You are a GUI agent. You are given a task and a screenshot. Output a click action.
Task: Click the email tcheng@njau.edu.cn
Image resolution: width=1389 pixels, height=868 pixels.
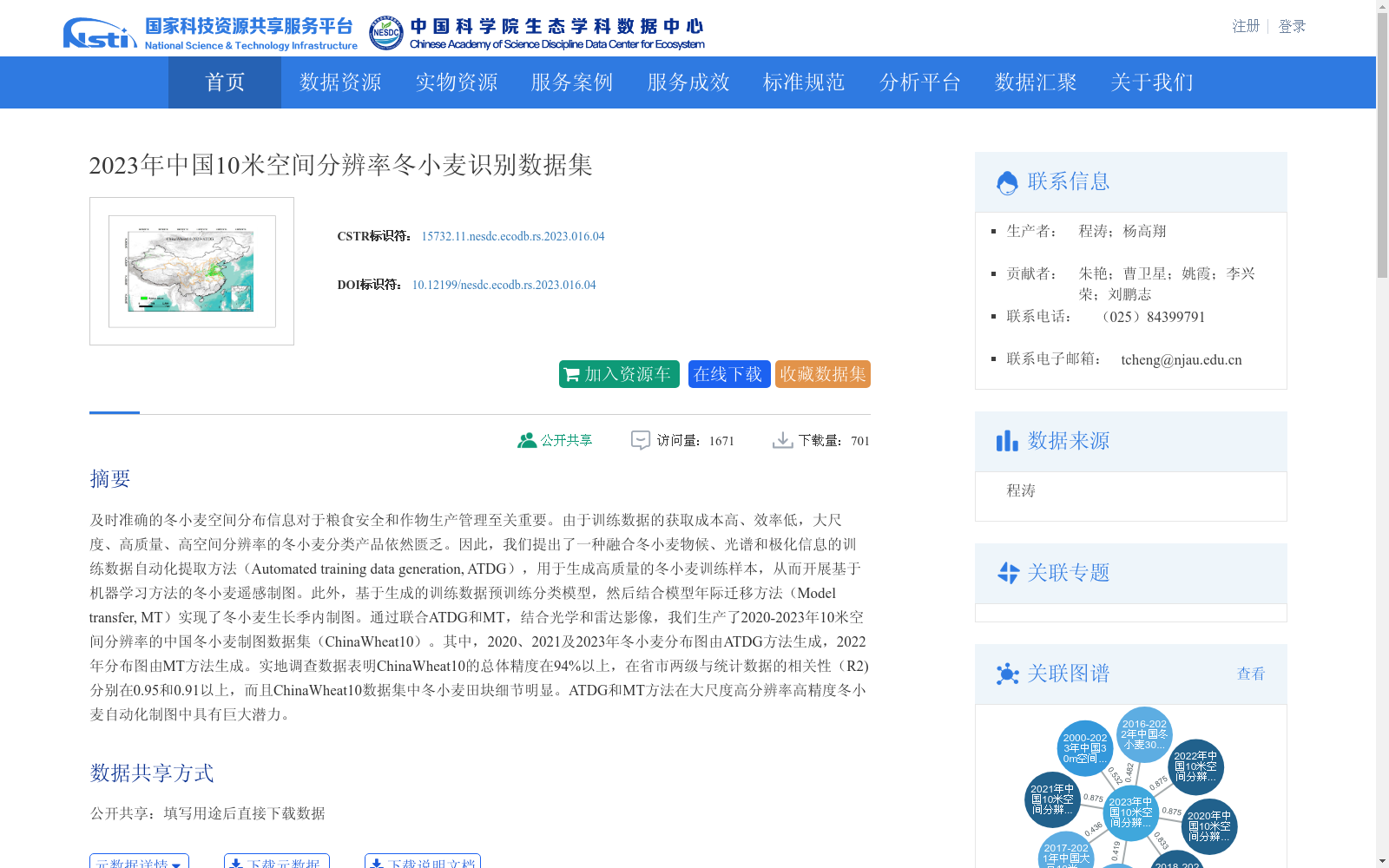pyautogui.click(x=1182, y=359)
